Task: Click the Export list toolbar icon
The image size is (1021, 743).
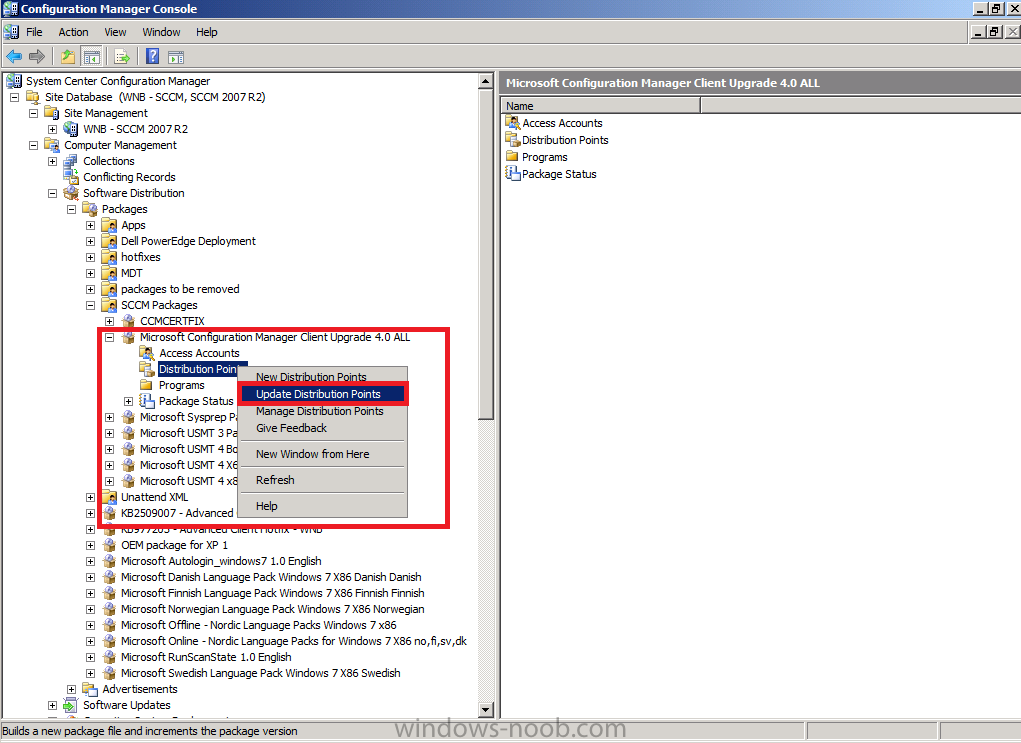Action: pos(122,57)
